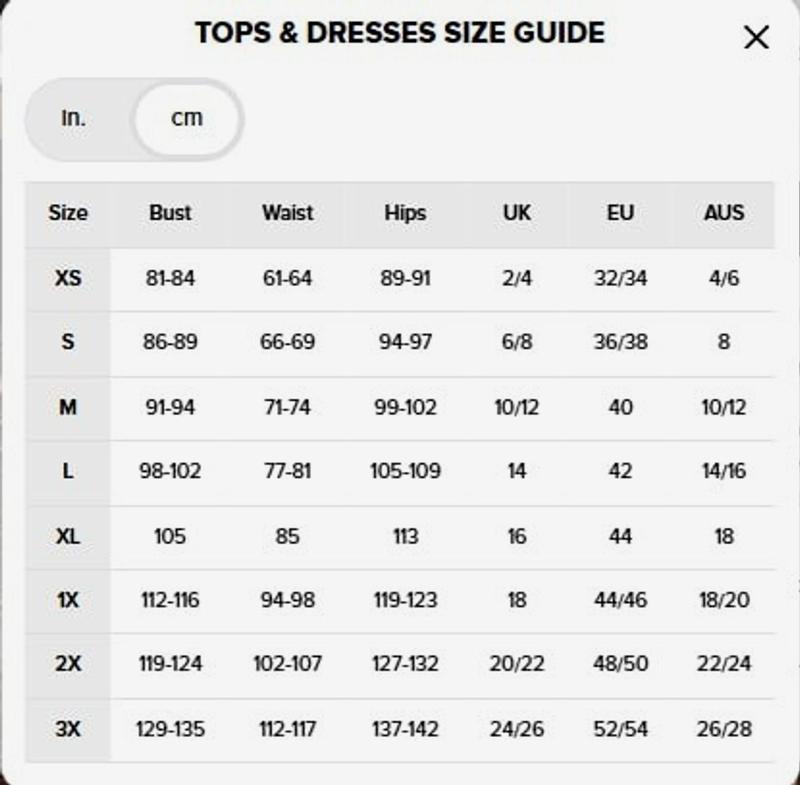
Task: Select the 3X size row label
Action: point(68,729)
